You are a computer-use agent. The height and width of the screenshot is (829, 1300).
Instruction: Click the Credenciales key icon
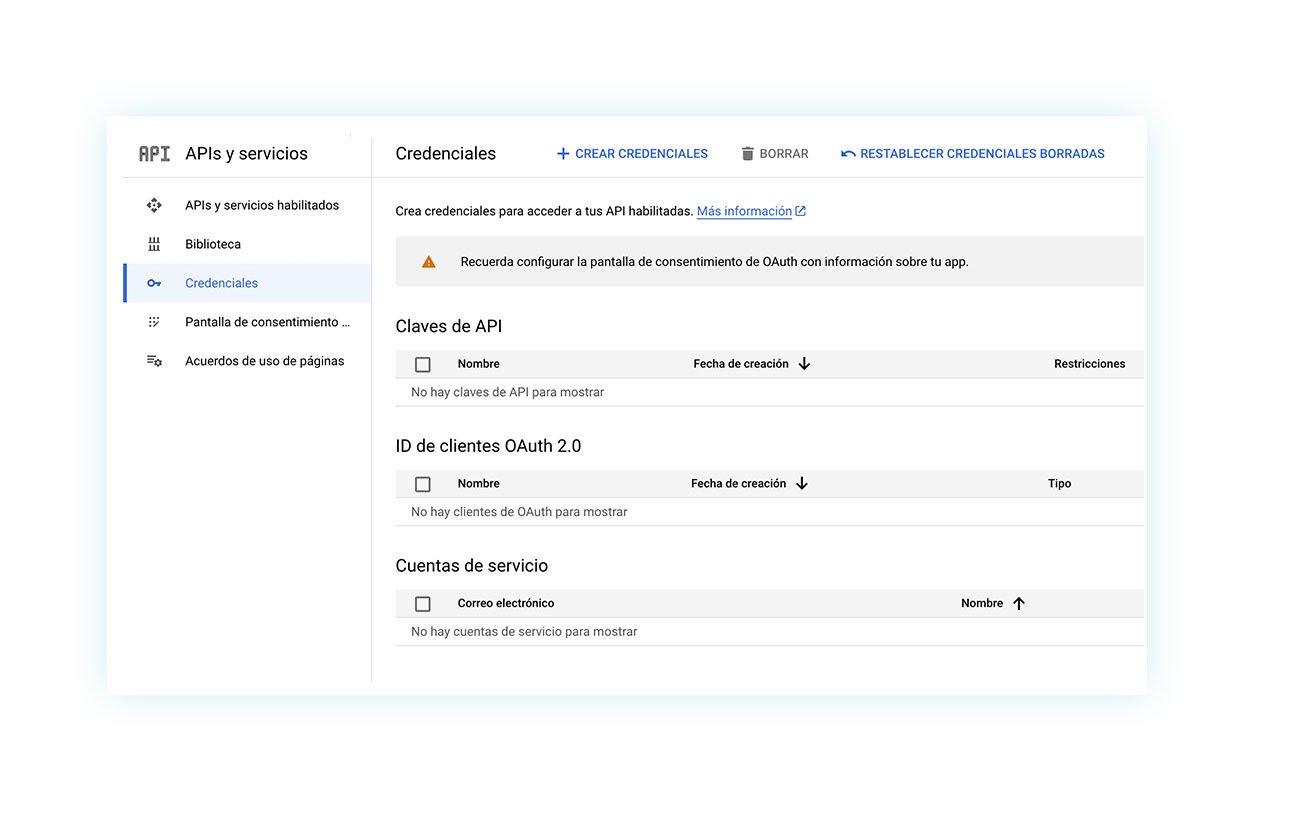pos(154,283)
